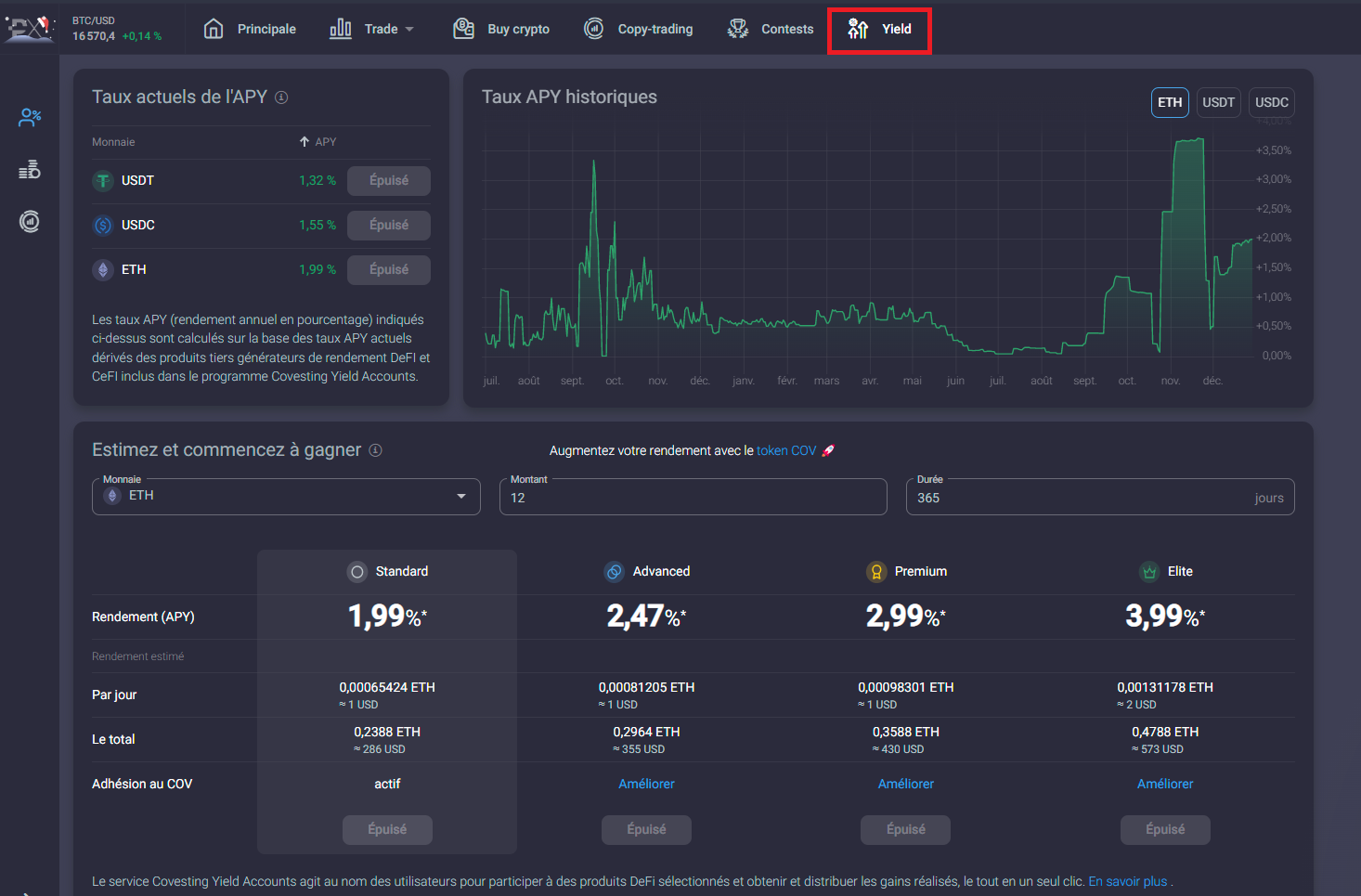This screenshot has width=1361, height=896.
Task: Click Épuisé button in USDT row
Action: [x=389, y=181]
